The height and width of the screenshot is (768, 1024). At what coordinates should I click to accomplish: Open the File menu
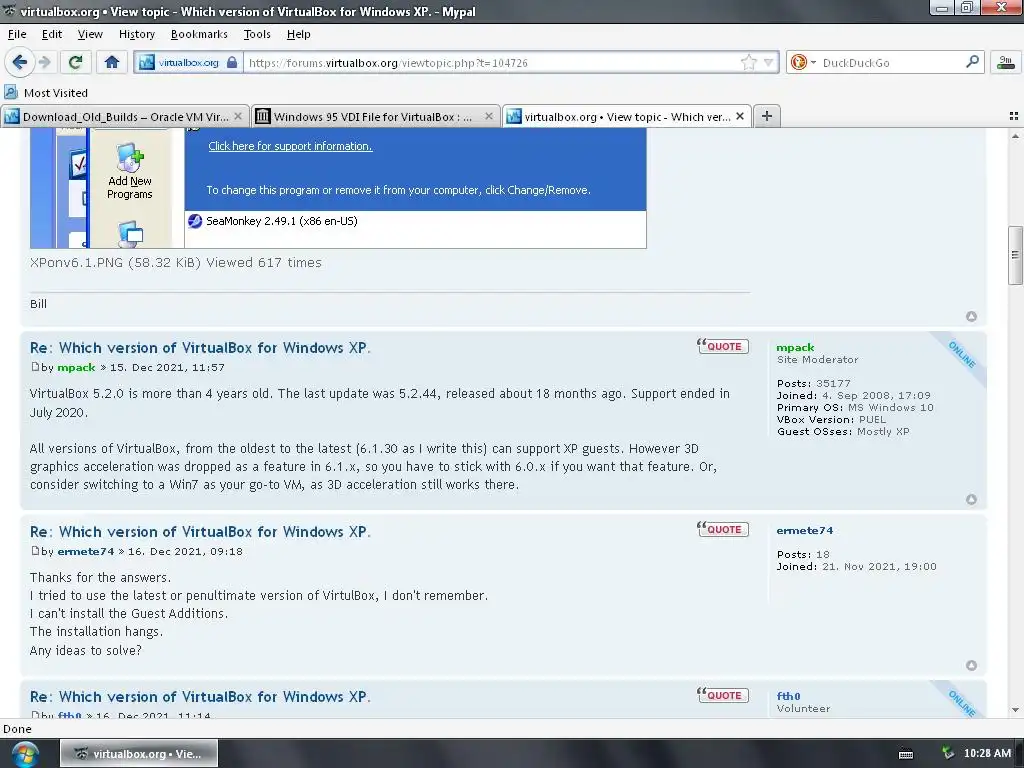17,34
